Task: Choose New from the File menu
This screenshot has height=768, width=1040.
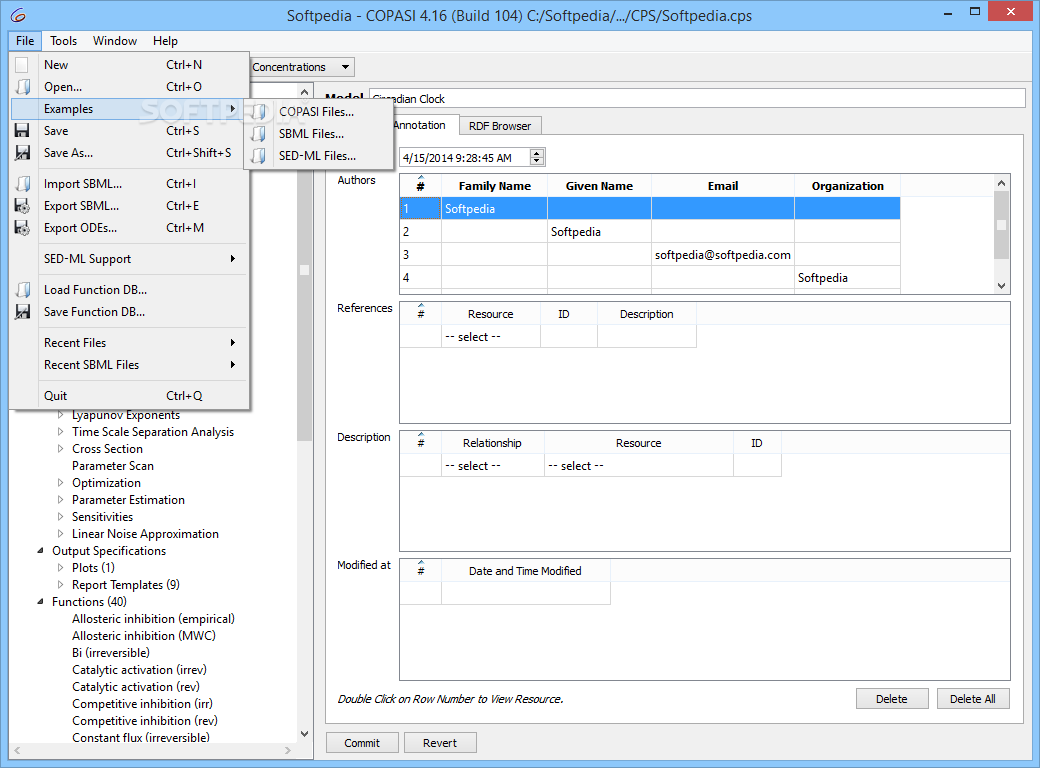Action: [129, 65]
